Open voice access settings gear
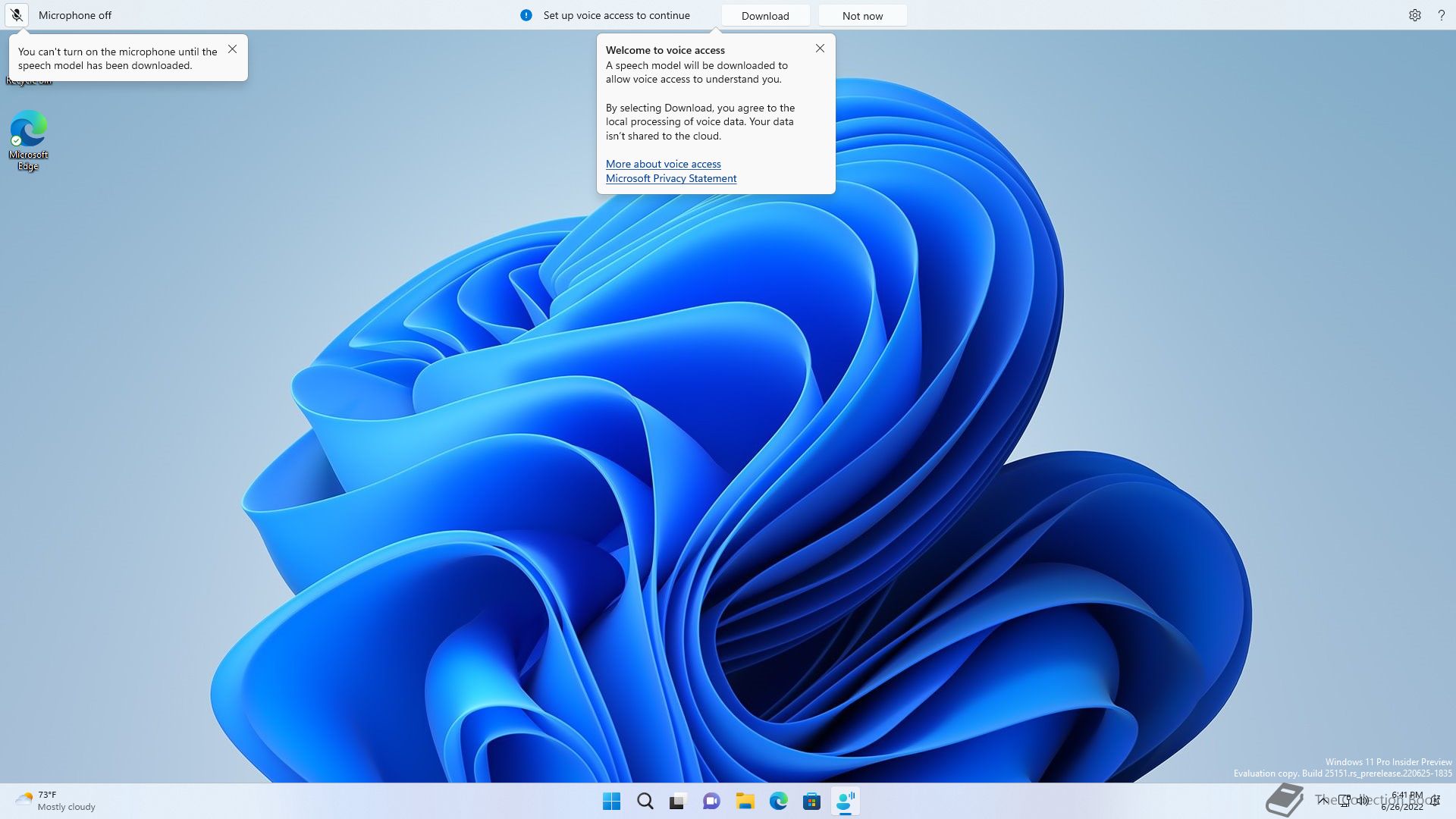Viewport: 1456px width, 819px height. [x=1414, y=15]
